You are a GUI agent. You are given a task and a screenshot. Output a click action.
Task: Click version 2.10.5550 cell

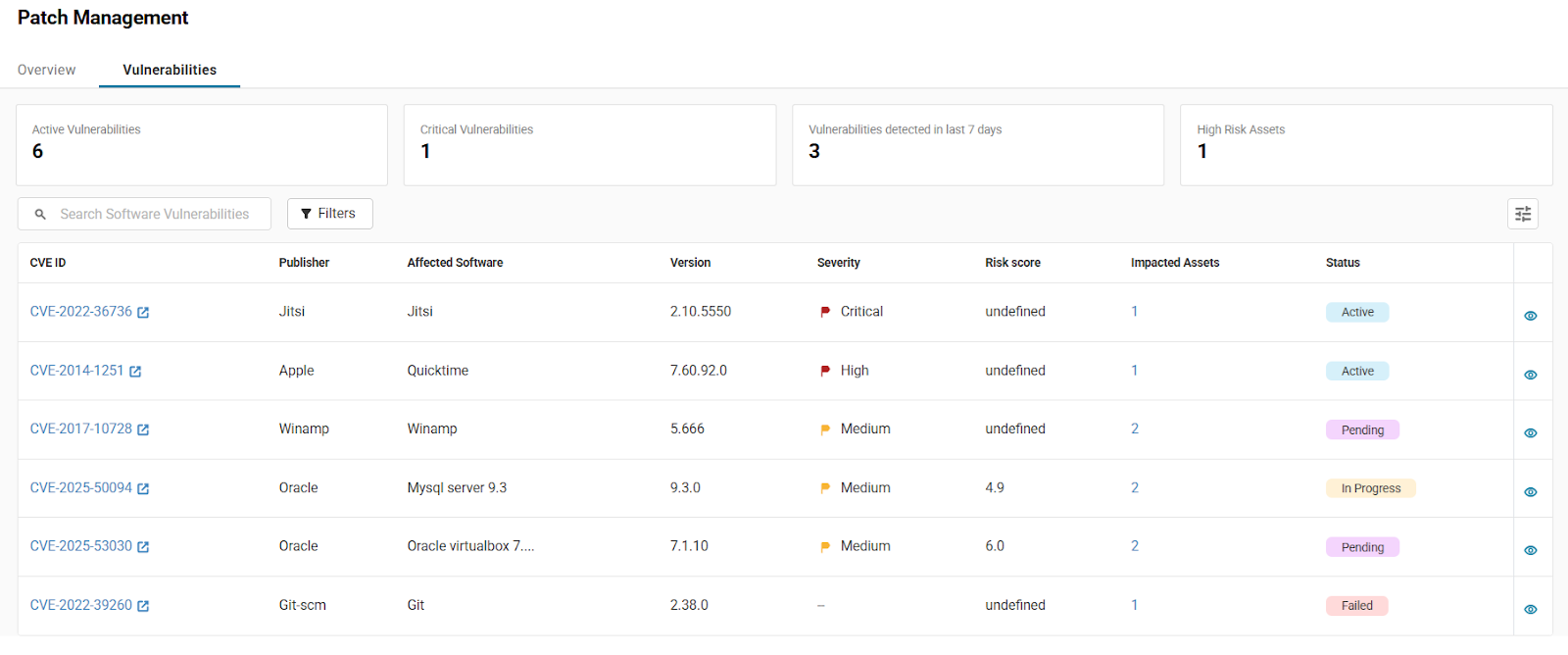click(701, 312)
